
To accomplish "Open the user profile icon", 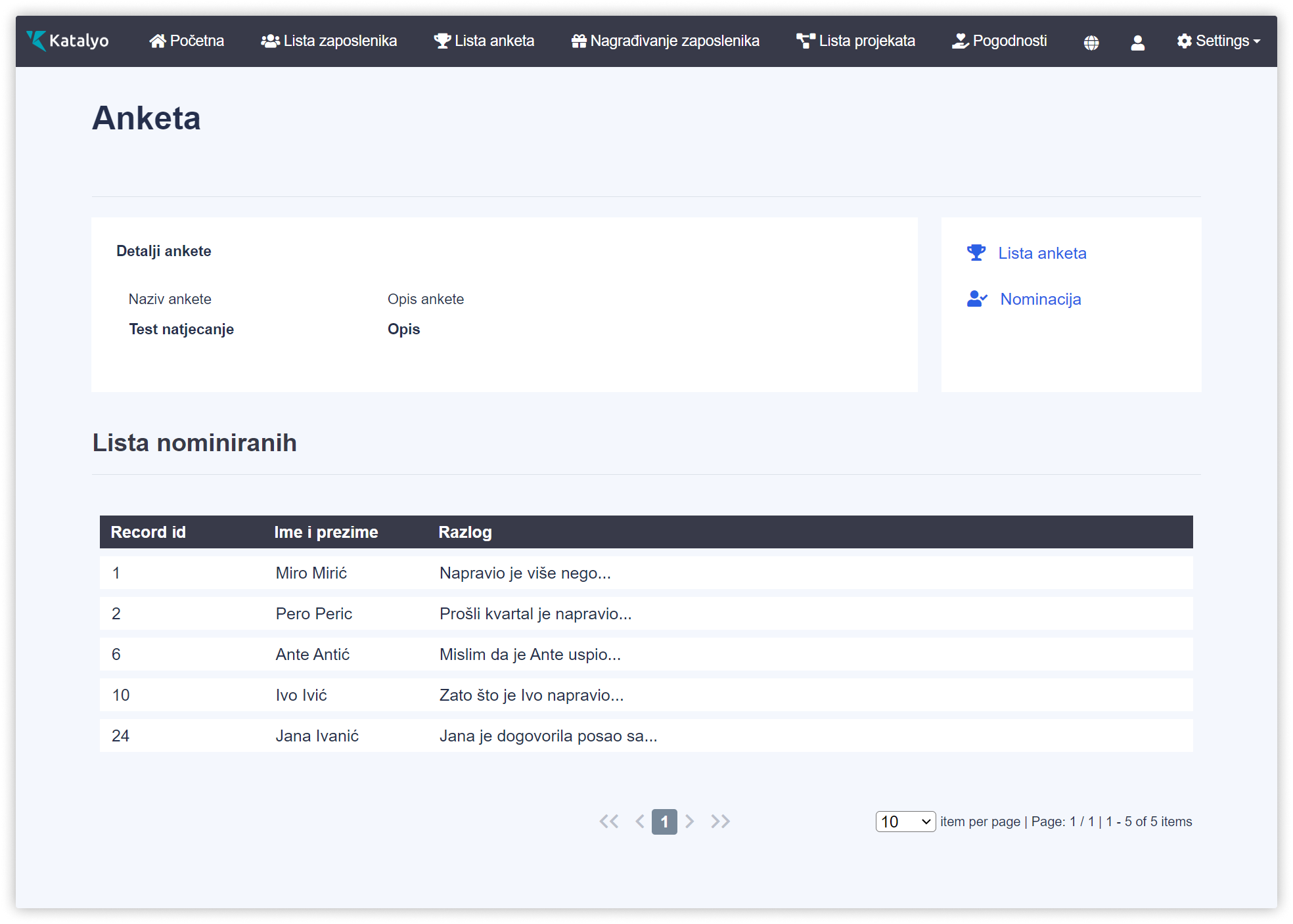I will 1137,42.
